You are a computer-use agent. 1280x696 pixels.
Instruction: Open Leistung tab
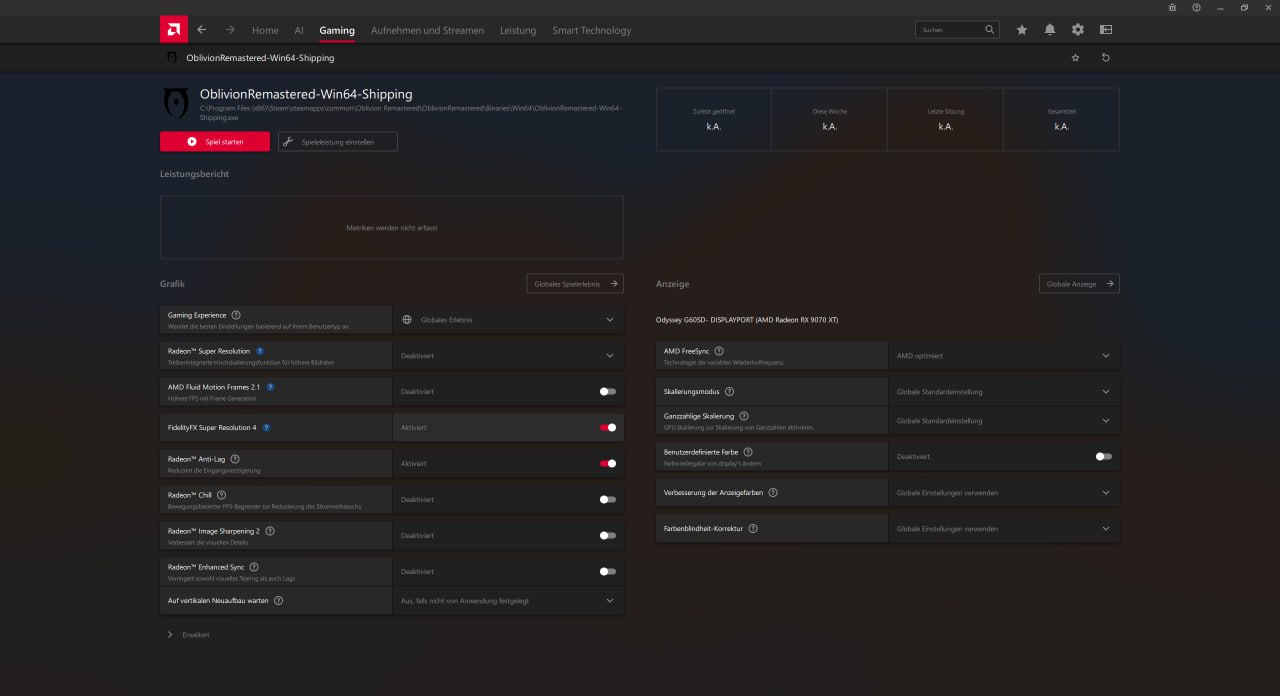[x=518, y=30]
